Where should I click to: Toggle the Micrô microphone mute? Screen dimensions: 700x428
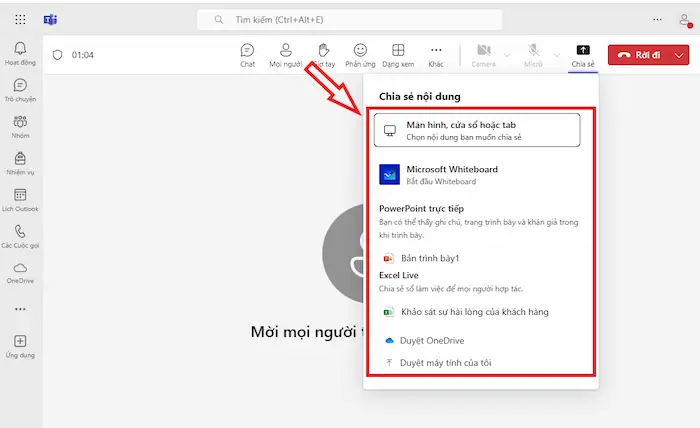[535, 54]
